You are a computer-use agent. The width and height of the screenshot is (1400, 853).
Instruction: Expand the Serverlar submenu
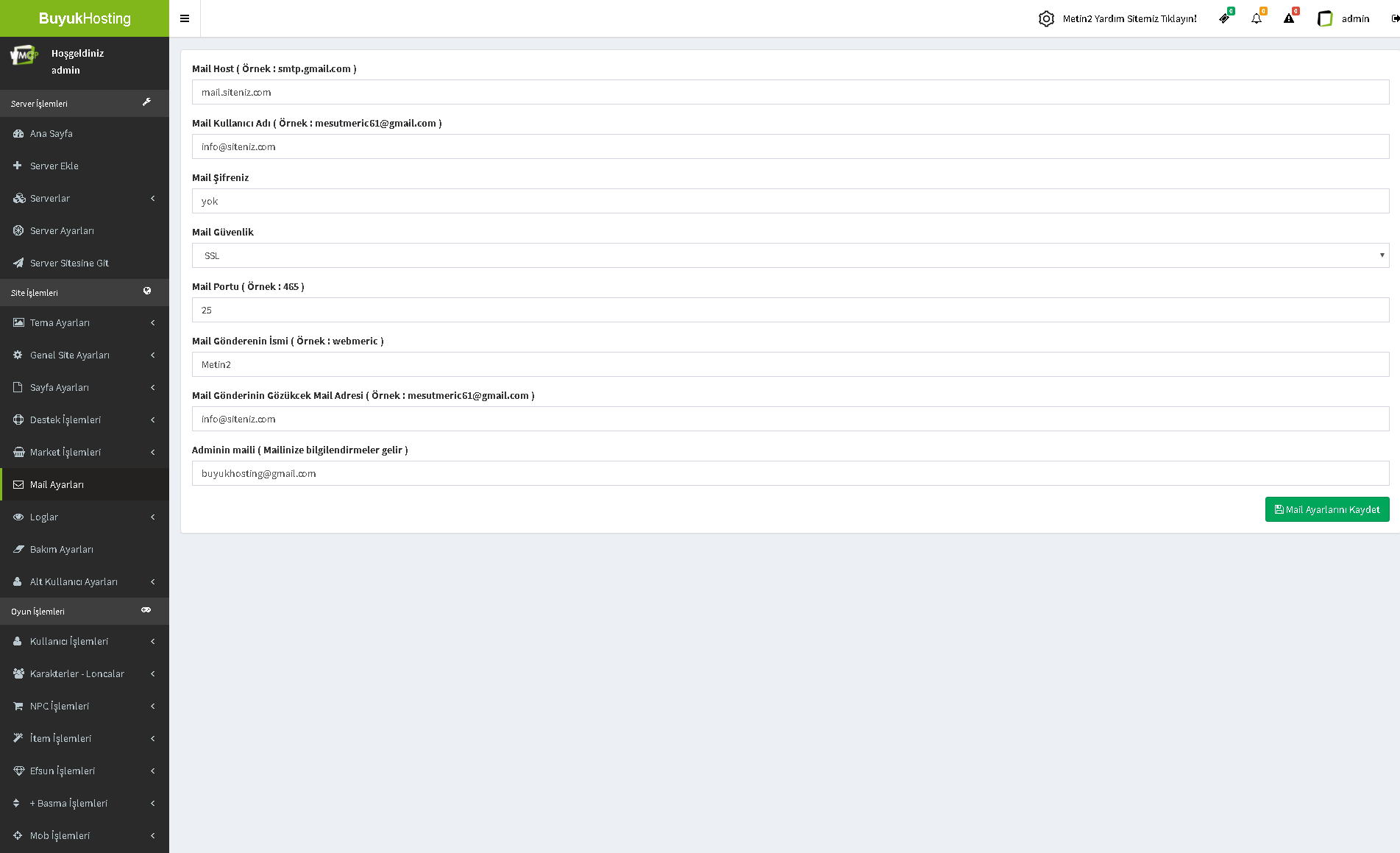[x=85, y=198]
